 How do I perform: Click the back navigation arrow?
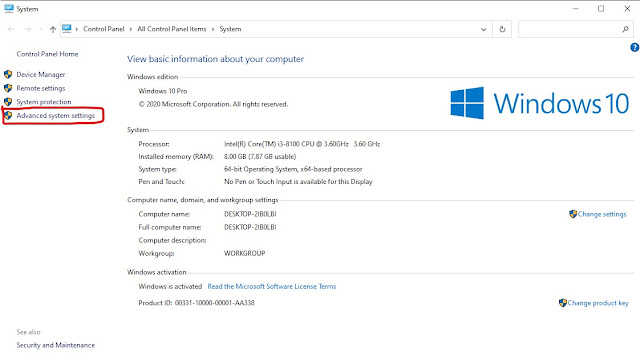tap(11, 29)
